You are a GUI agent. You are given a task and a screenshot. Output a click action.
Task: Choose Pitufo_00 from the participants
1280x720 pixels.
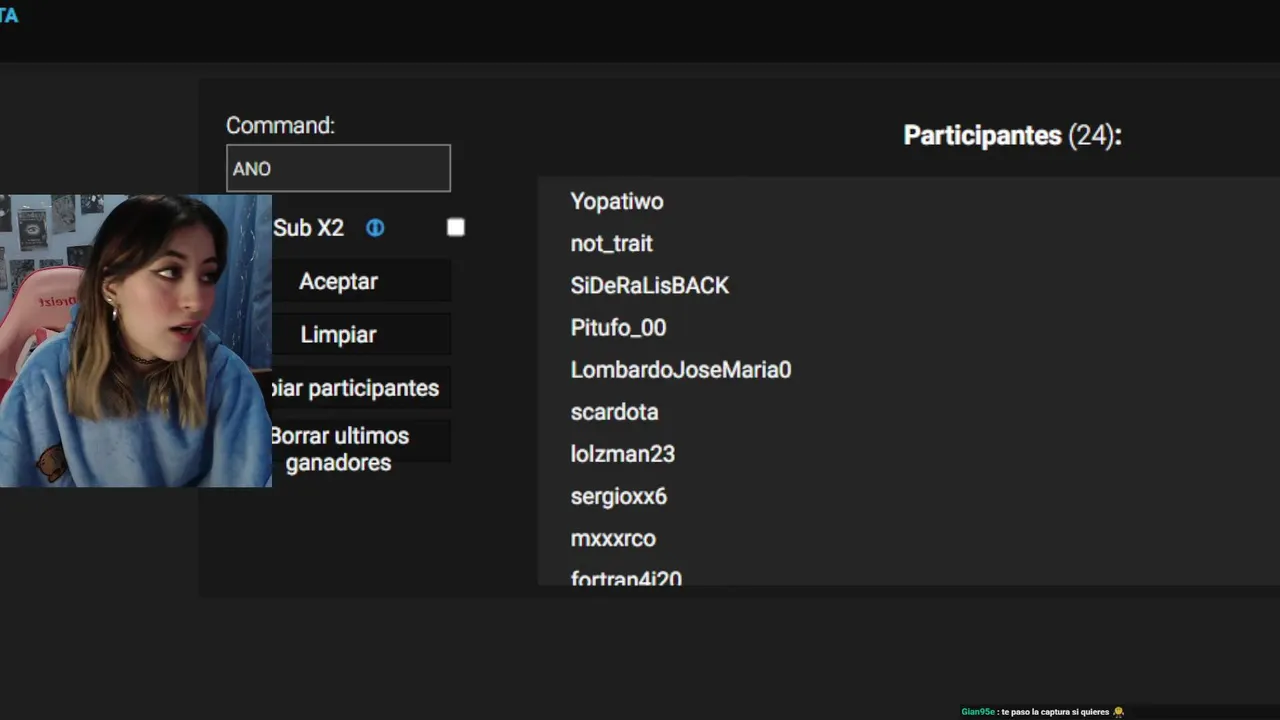[x=618, y=327]
